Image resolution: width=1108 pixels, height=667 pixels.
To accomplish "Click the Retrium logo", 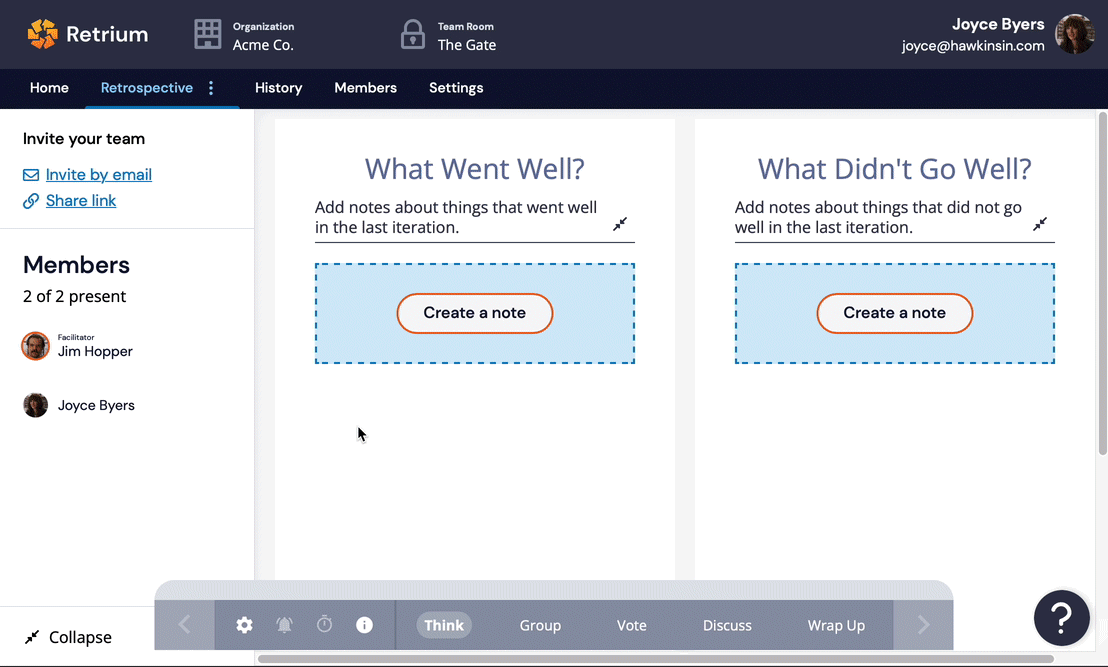I will pos(87,34).
